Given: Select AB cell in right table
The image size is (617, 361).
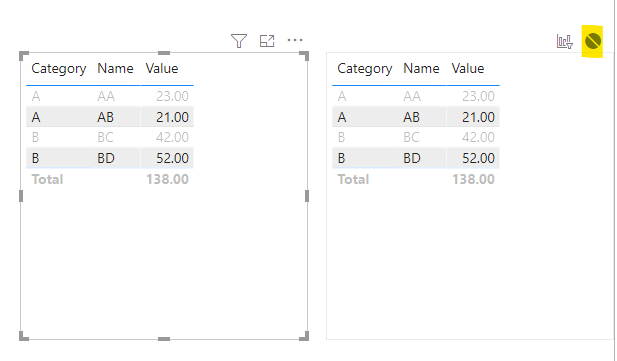Looking at the screenshot, I should coord(412,117).
